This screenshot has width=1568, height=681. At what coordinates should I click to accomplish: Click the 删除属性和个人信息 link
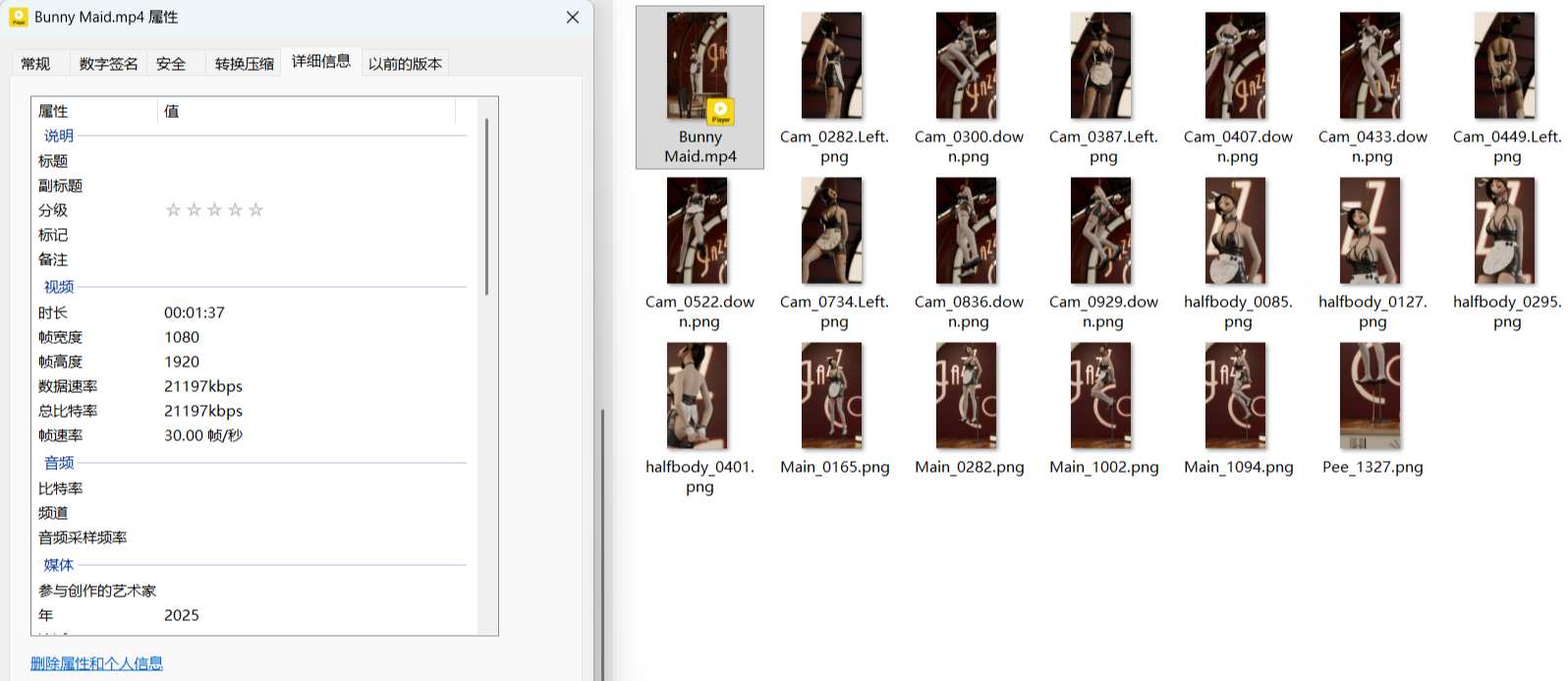pyautogui.click(x=96, y=663)
